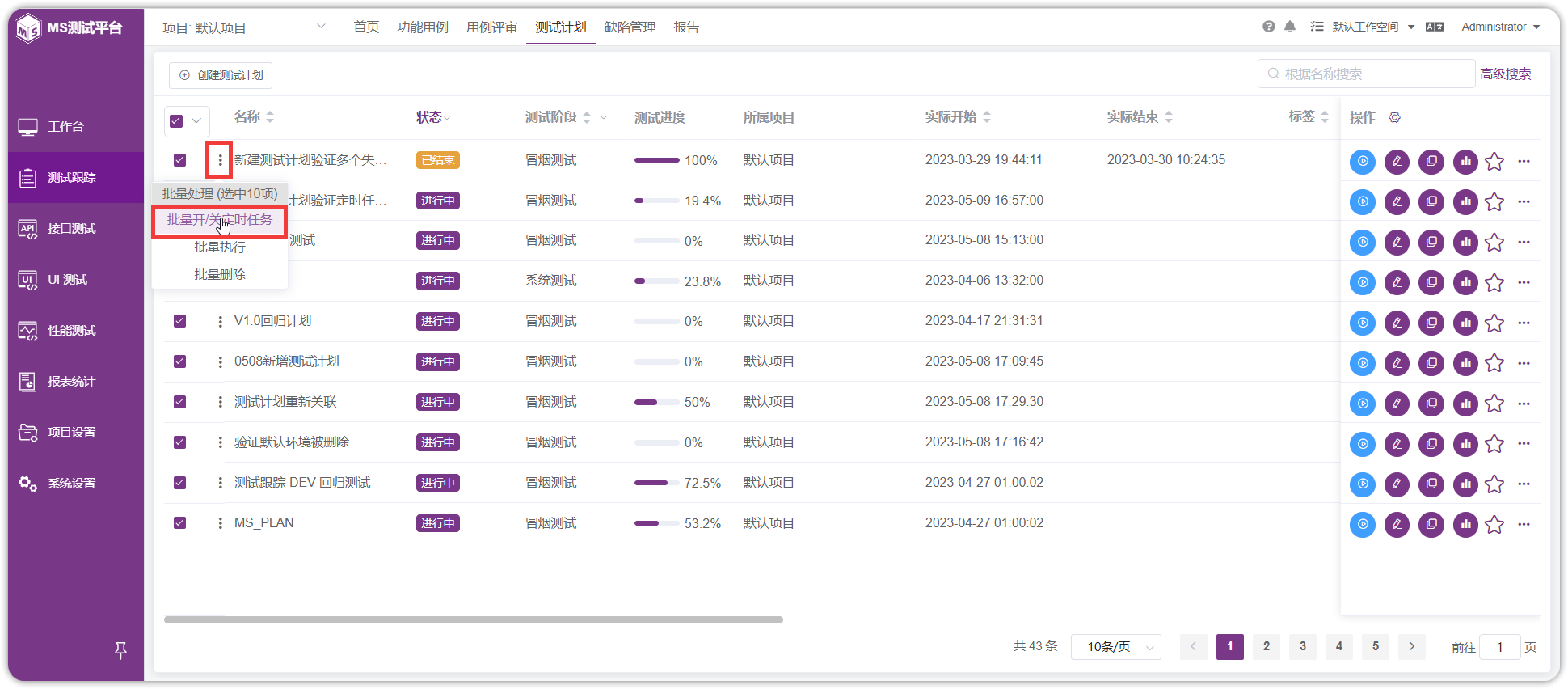Switch language with the A/文 icon
1568x689 pixels.
1435,27
